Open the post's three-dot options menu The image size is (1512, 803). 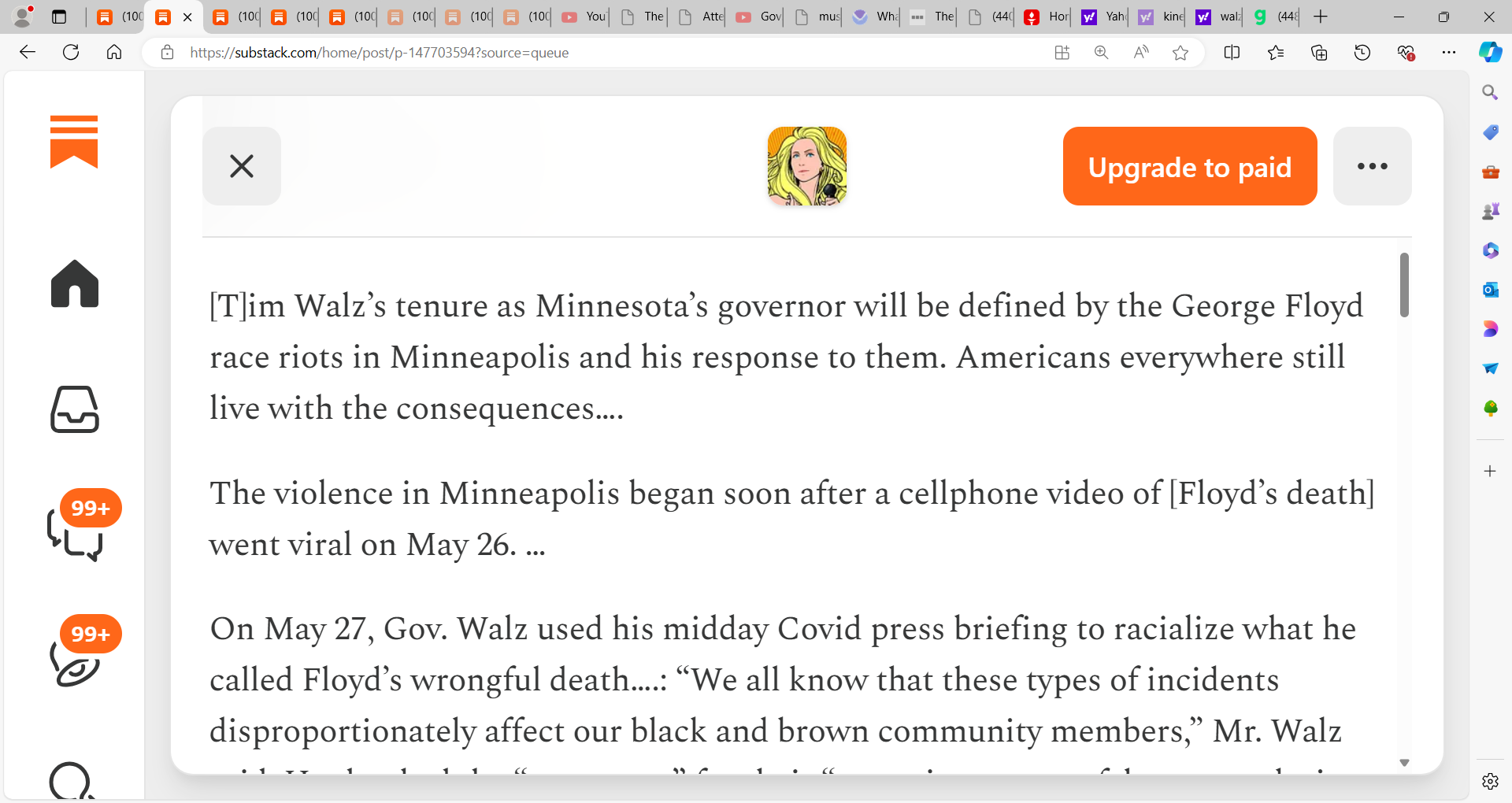[x=1373, y=166]
